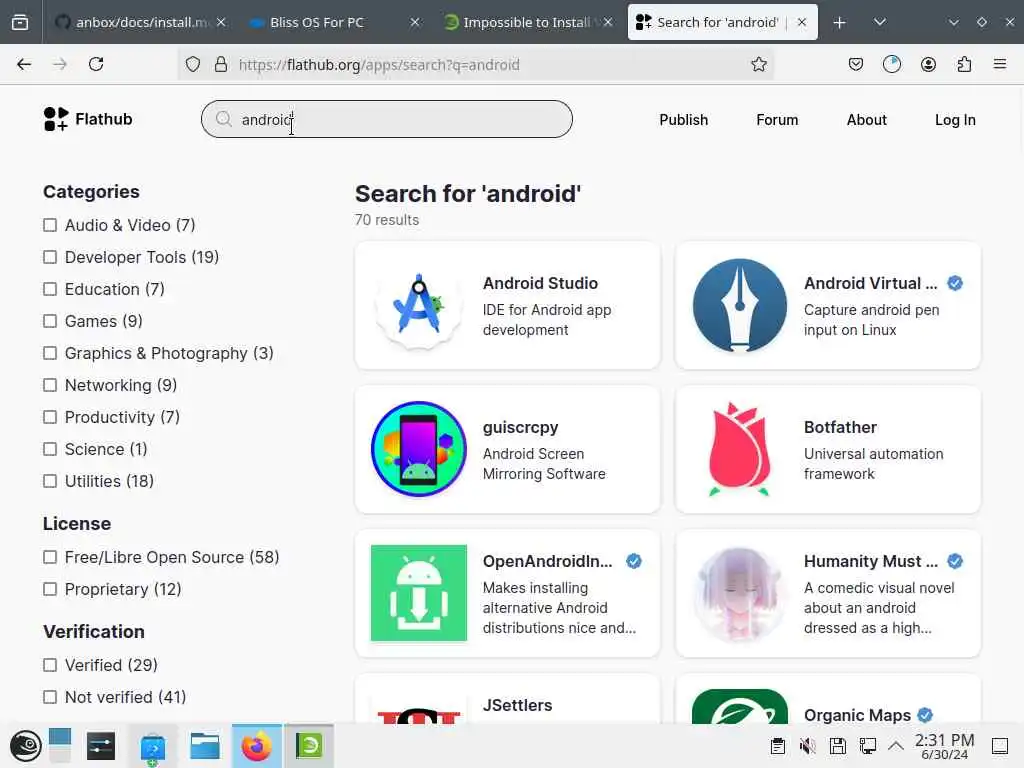Reload the Flathub page

[x=96, y=64]
